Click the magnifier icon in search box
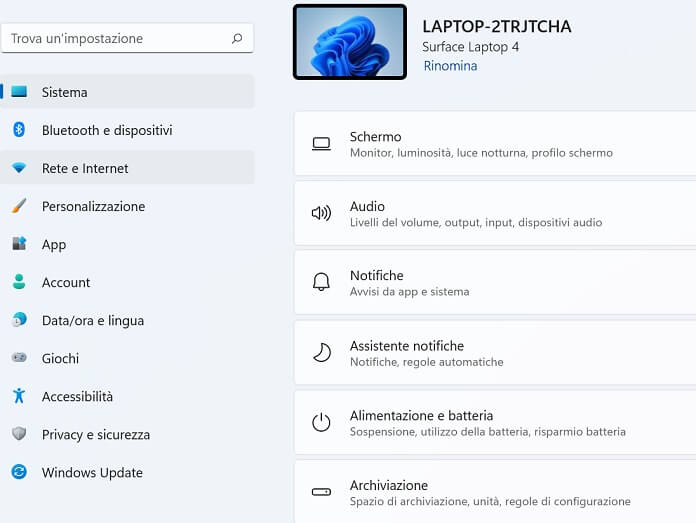Viewport: 696px width, 523px height. pyautogui.click(x=237, y=39)
